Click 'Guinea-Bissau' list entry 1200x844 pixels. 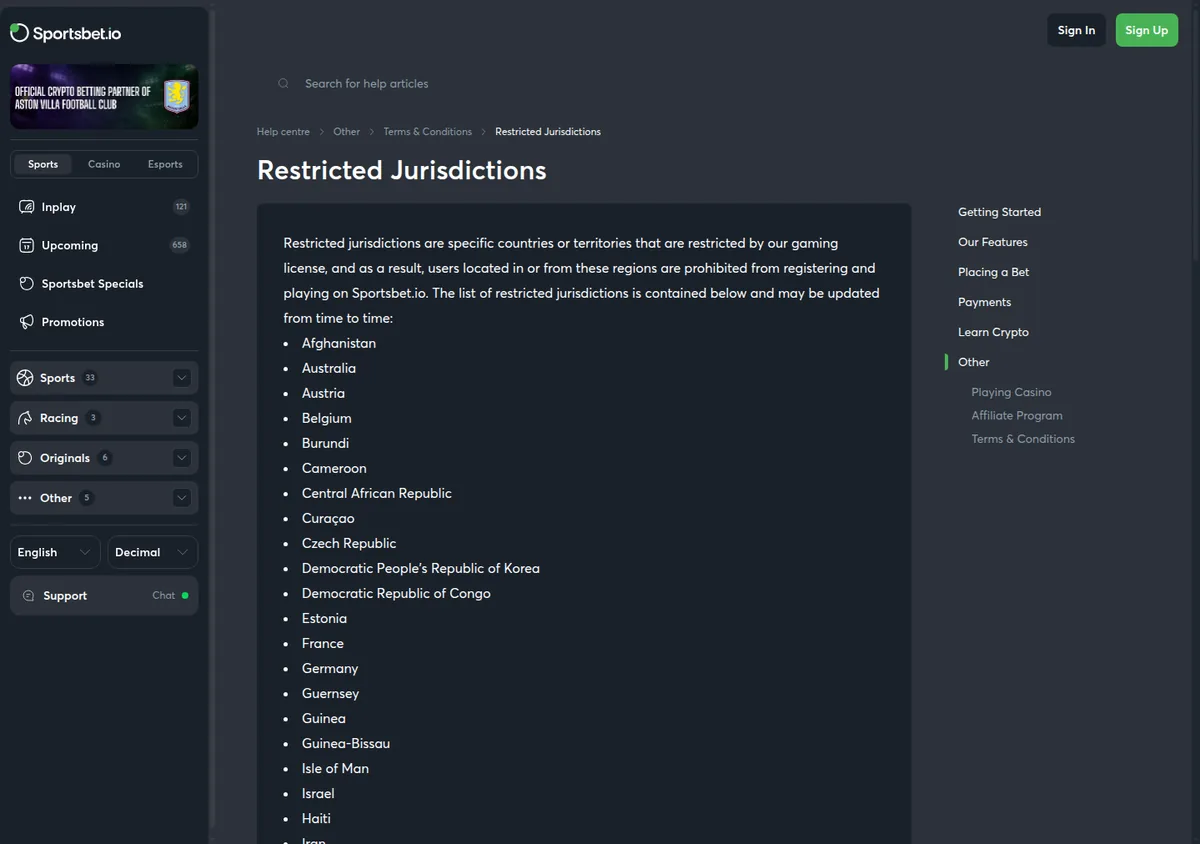(346, 743)
